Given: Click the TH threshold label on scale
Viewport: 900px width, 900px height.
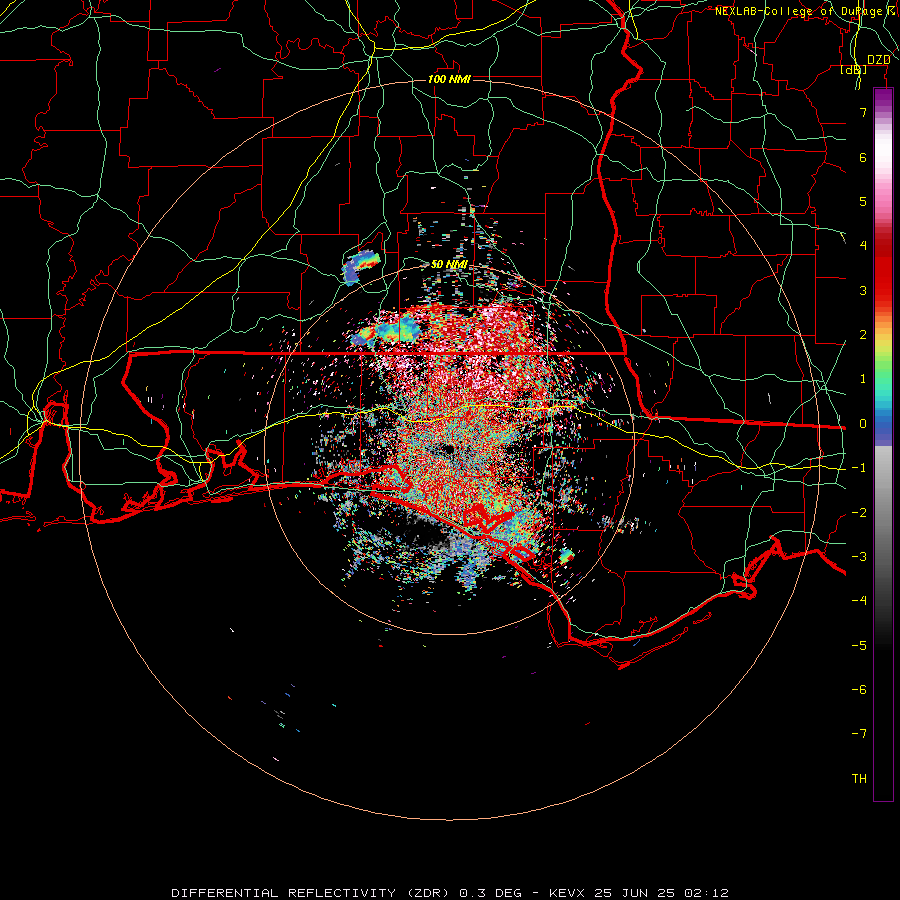Looking at the screenshot, I should (x=859, y=778).
